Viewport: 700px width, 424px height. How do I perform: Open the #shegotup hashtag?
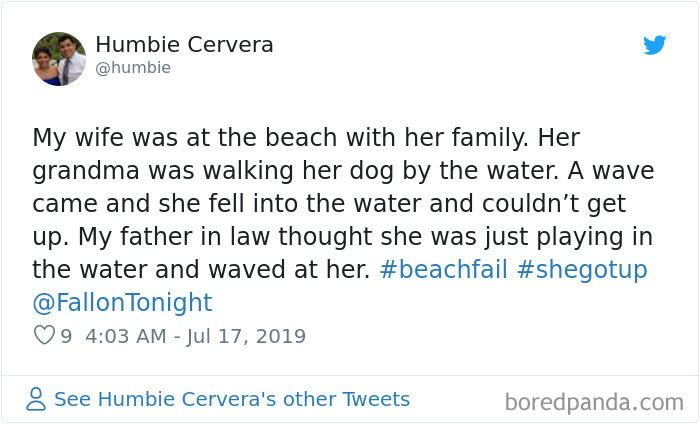582,269
